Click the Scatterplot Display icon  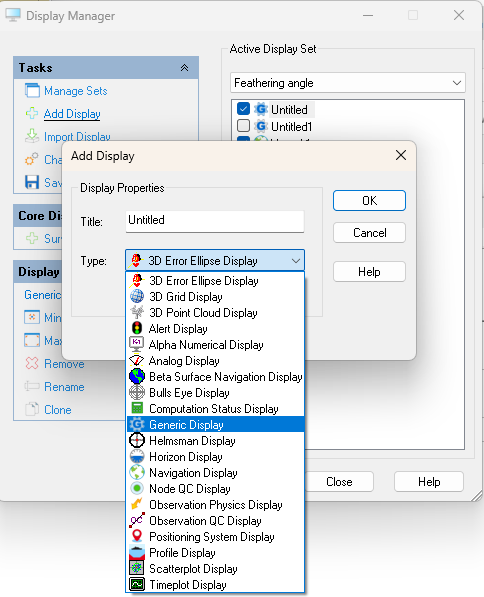[137, 568]
